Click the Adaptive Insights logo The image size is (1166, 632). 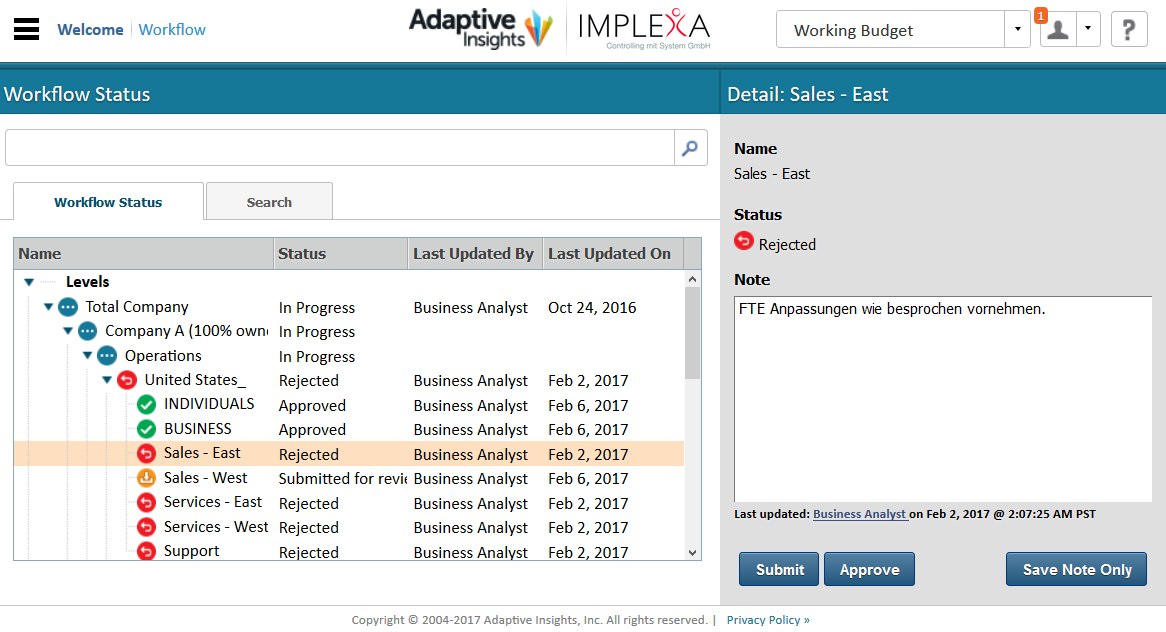coord(481,29)
